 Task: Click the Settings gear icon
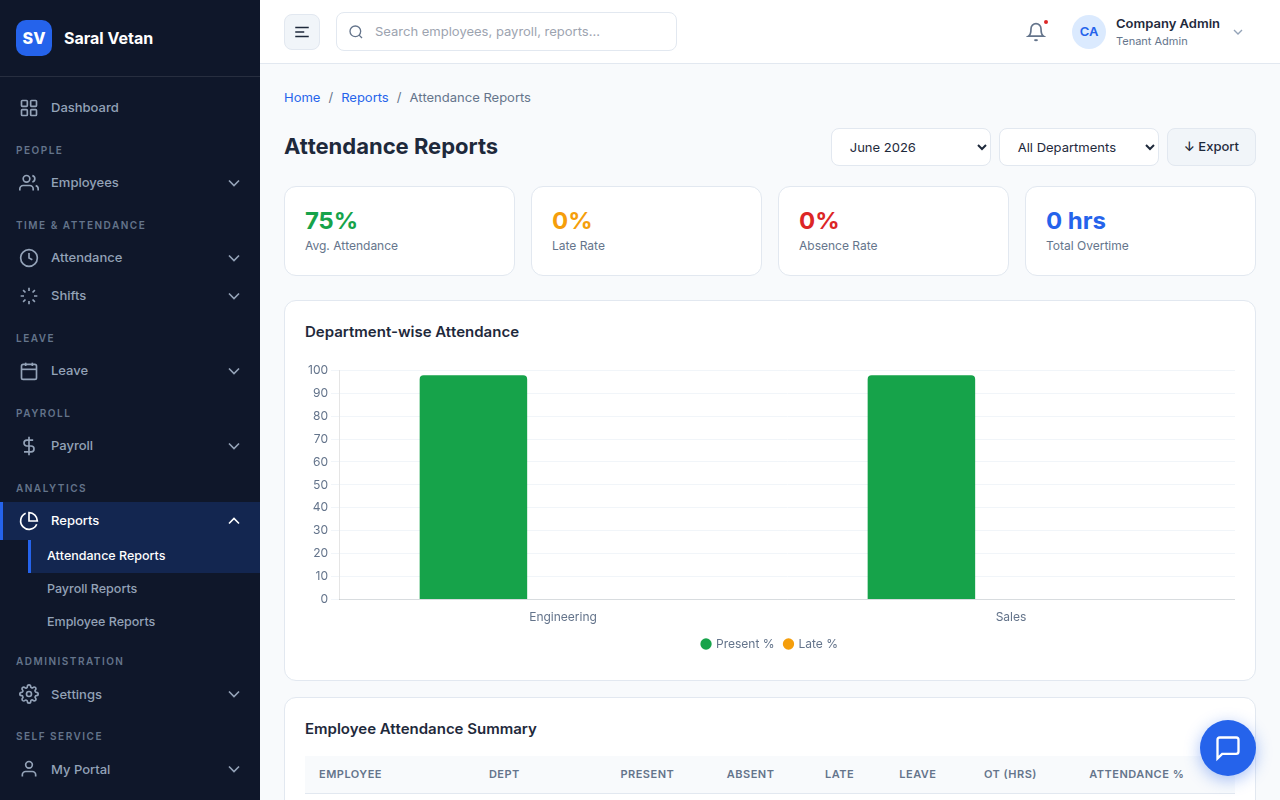point(29,695)
